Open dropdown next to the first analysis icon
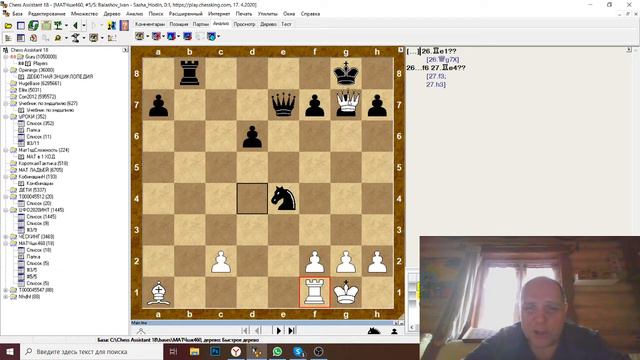Viewport: 640px width, 360px height. (147, 36)
